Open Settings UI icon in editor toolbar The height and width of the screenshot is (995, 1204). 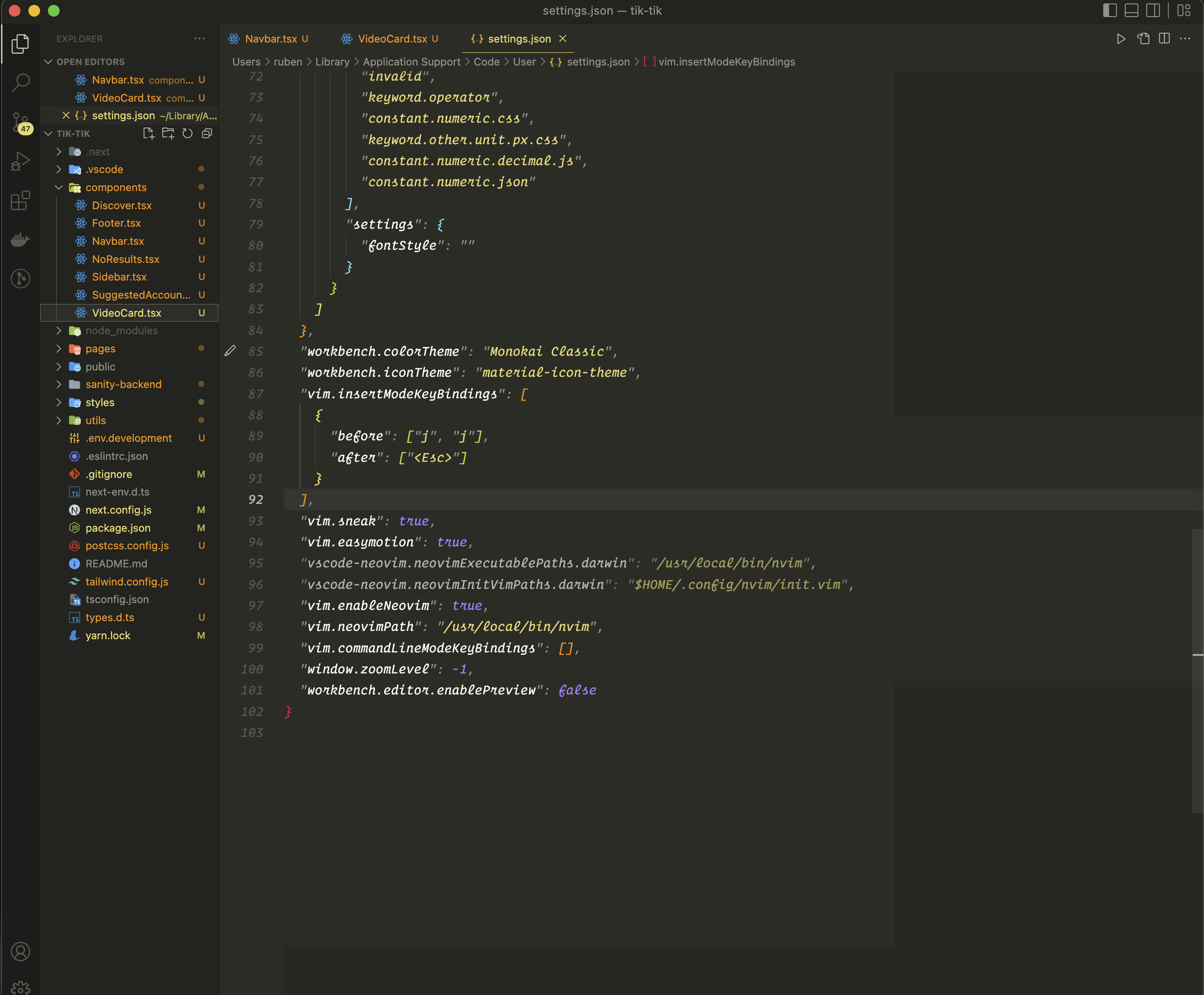click(1143, 39)
